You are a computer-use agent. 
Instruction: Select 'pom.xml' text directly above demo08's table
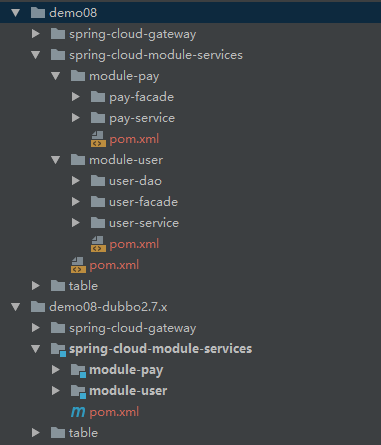pyautogui.click(x=114, y=266)
